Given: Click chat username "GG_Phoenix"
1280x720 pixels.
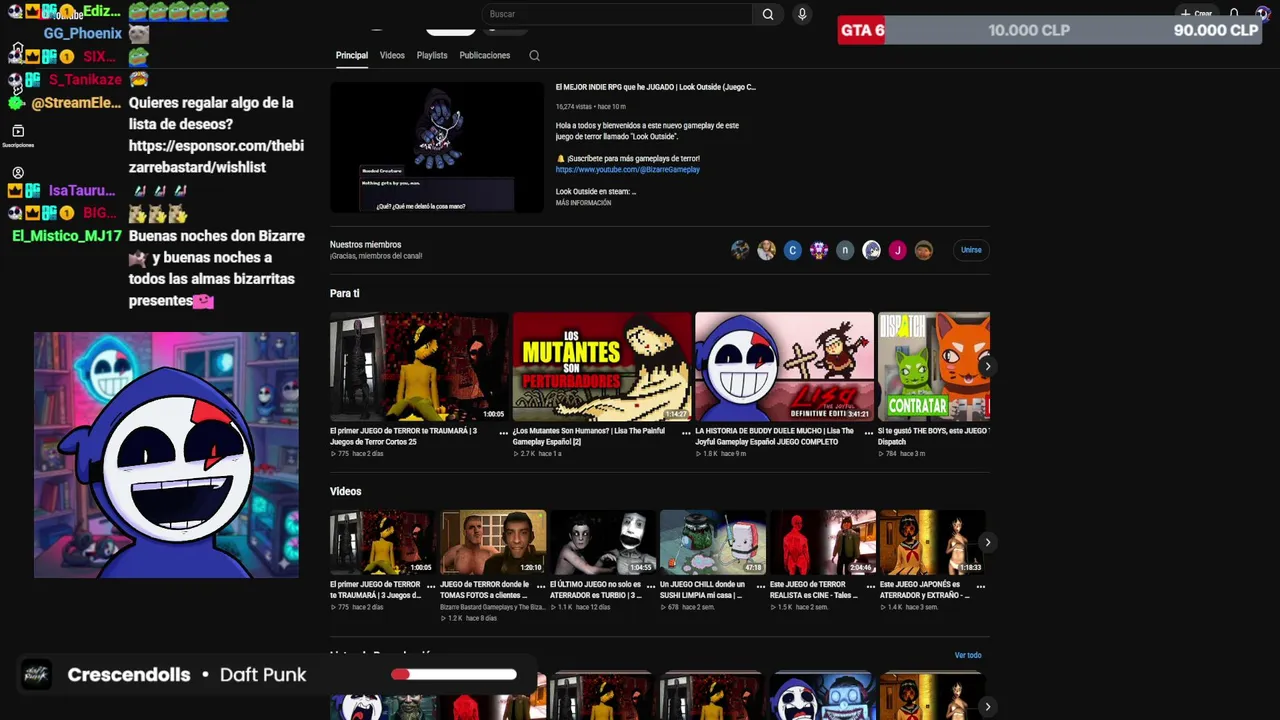Looking at the screenshot, I should coord(83,34).
